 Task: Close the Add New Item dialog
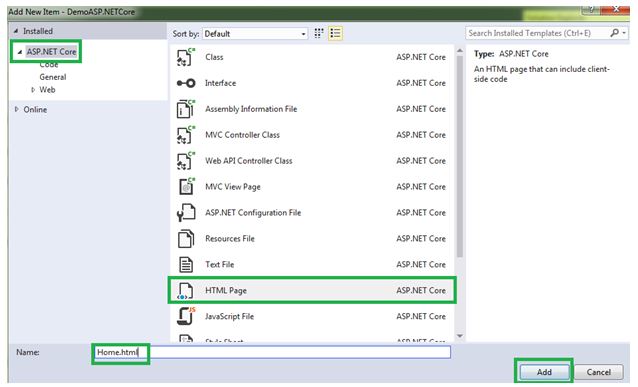tap(616, 9)
